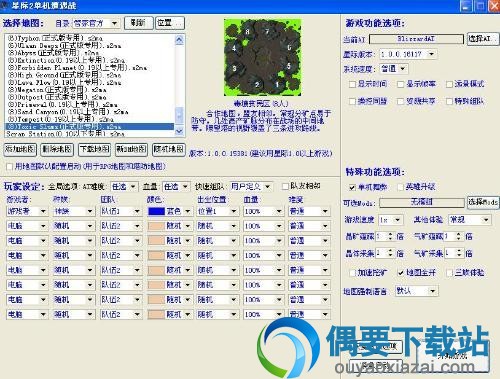Viewport: 500px width, 379px height.
Task: Select Sand Canyon map in the list
Action: click(90, 112)
